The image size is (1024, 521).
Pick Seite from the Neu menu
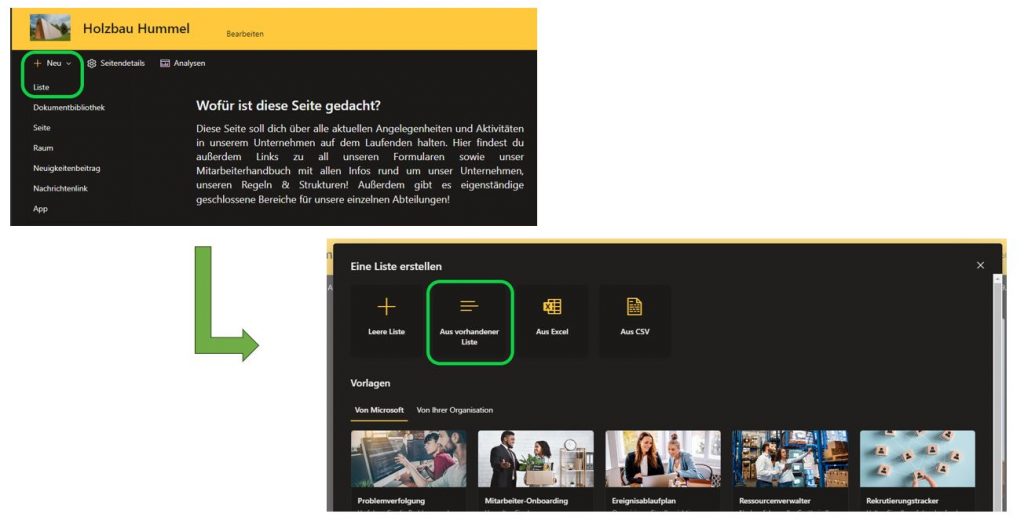(x=42, y=128)
